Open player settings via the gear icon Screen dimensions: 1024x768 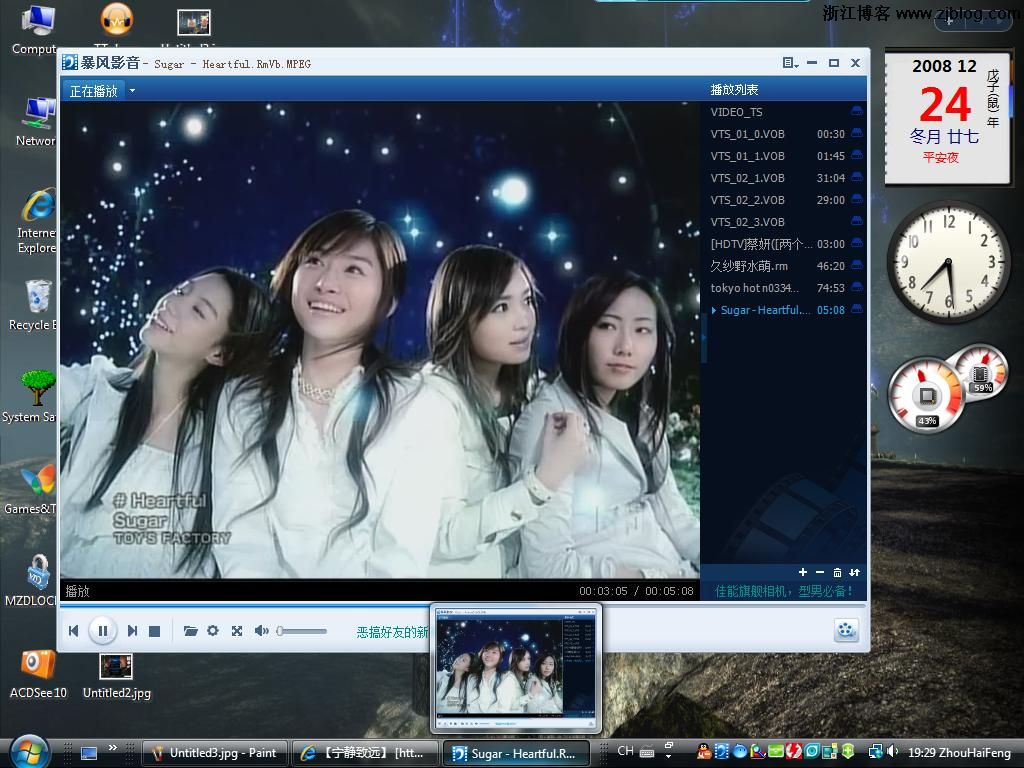click(x=213, y=630)
